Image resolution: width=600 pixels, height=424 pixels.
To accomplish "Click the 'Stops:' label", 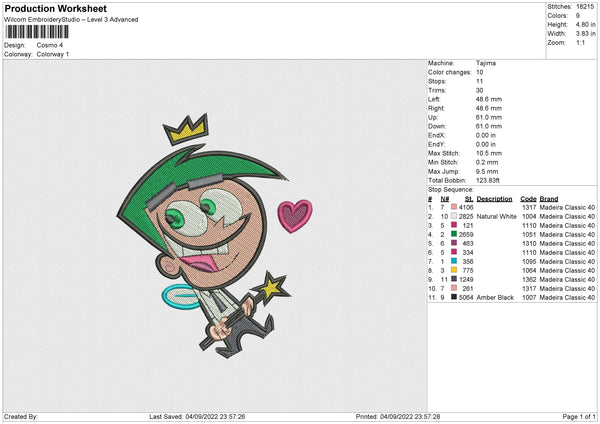I will [437, 81].
